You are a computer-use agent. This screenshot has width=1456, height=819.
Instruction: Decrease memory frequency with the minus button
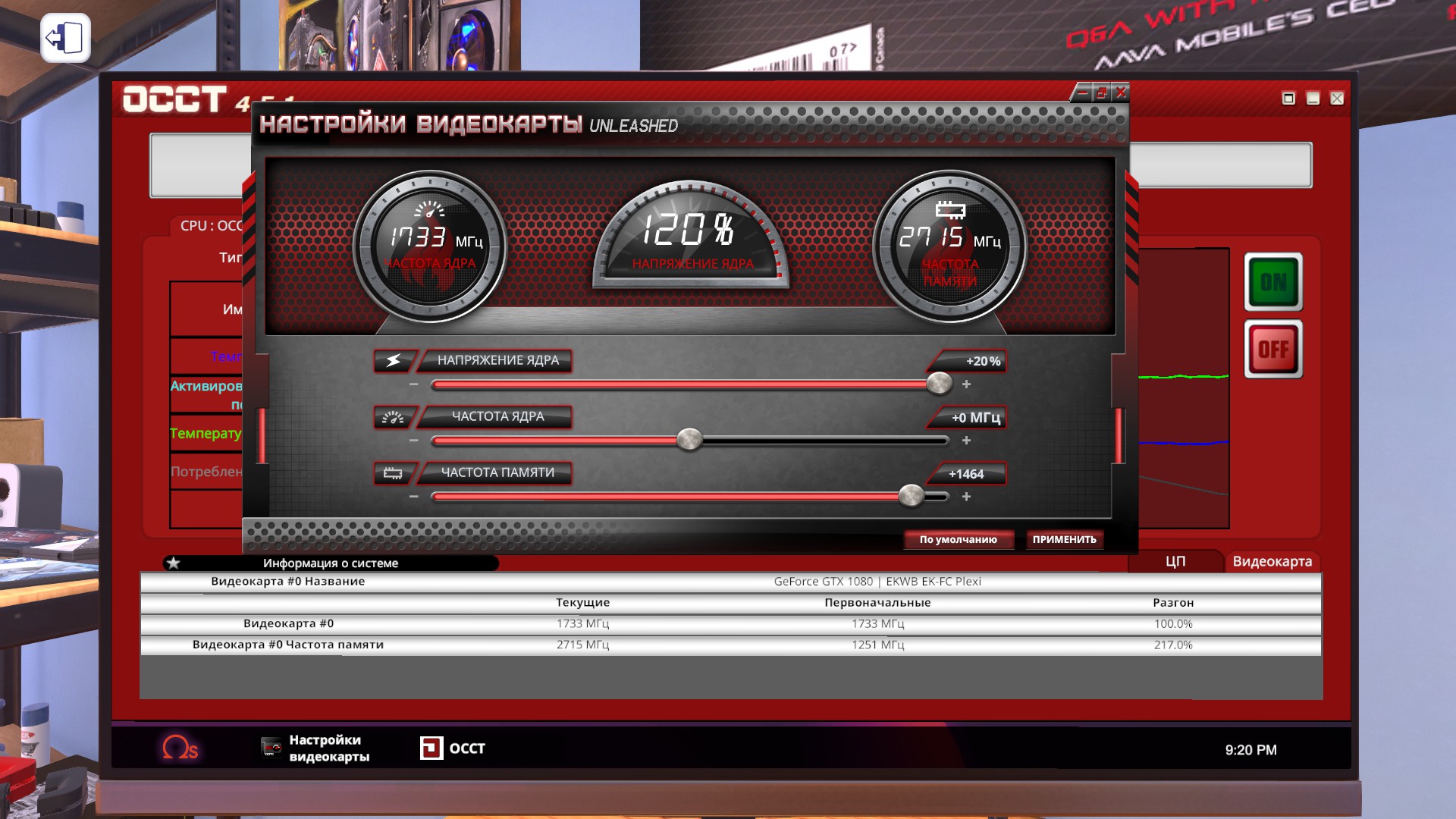click(x=413, y=497)
